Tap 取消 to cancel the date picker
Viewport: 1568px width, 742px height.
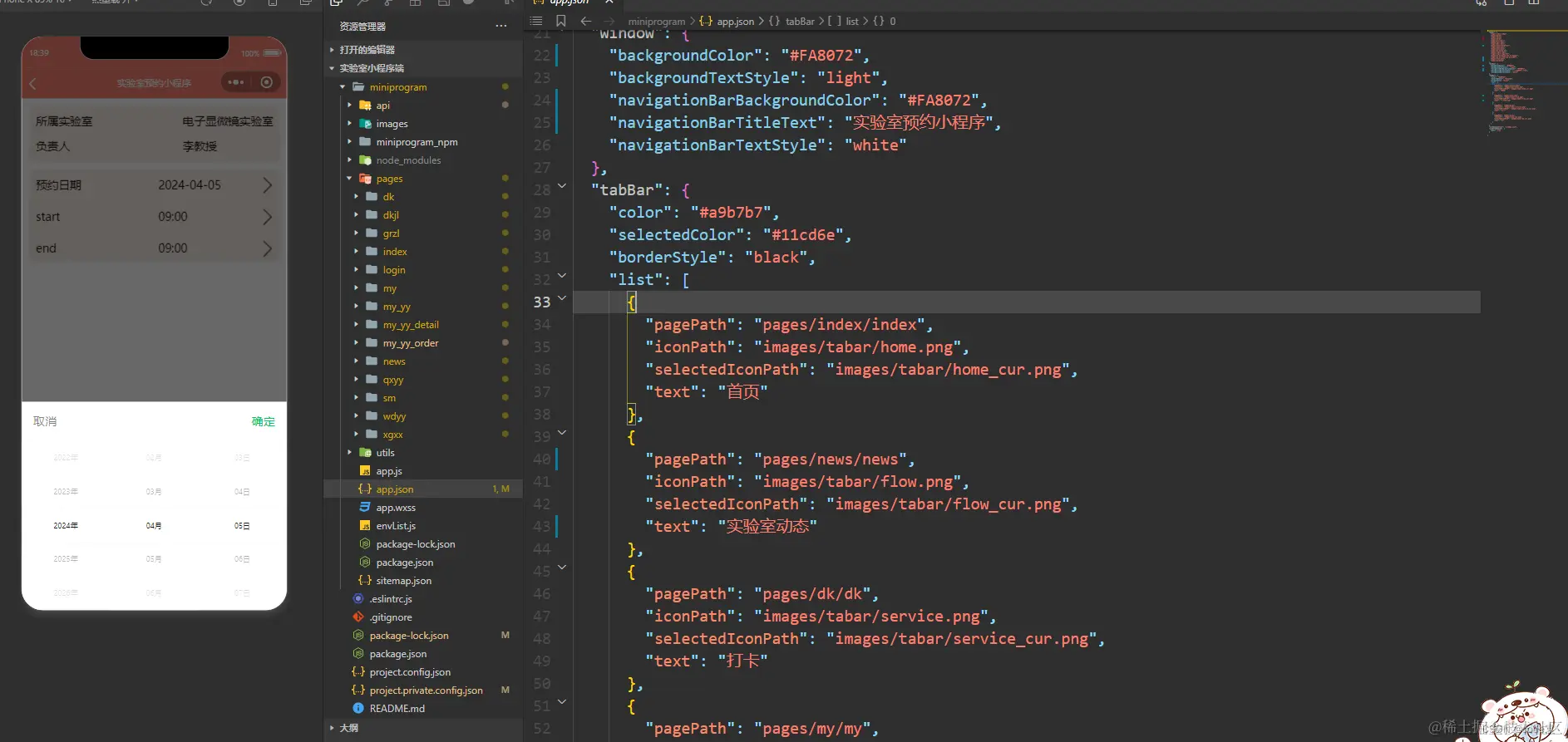pos(45,421)
